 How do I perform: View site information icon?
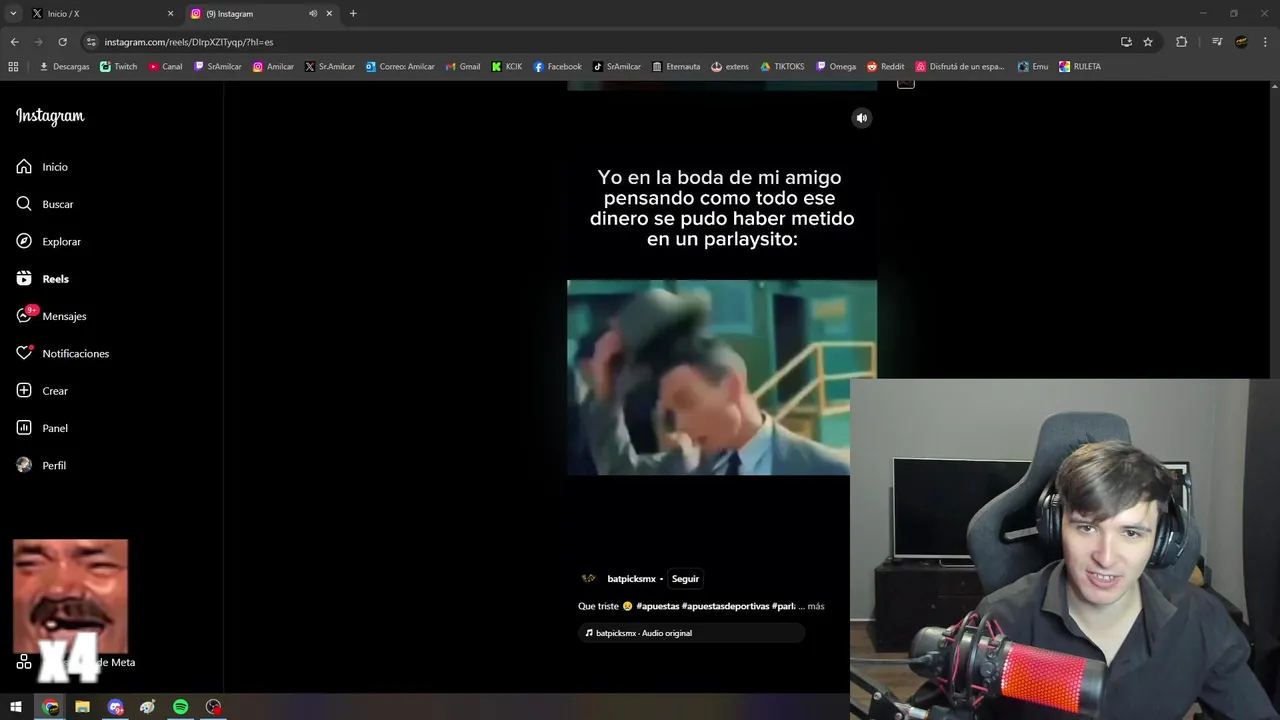pos(91,42)
